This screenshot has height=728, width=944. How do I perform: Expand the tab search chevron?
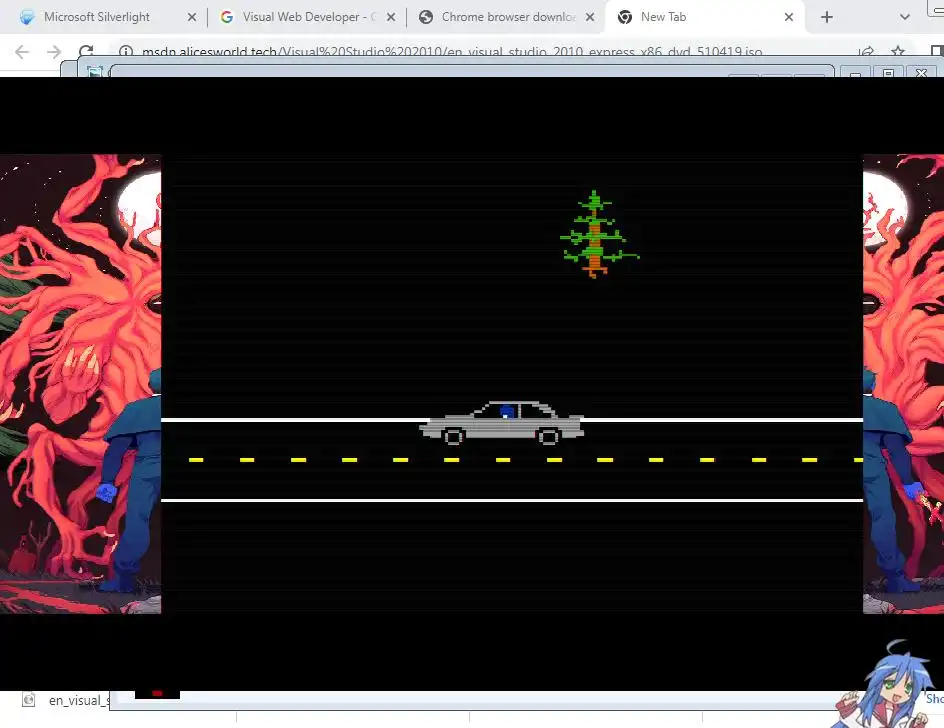pos(904,17)
